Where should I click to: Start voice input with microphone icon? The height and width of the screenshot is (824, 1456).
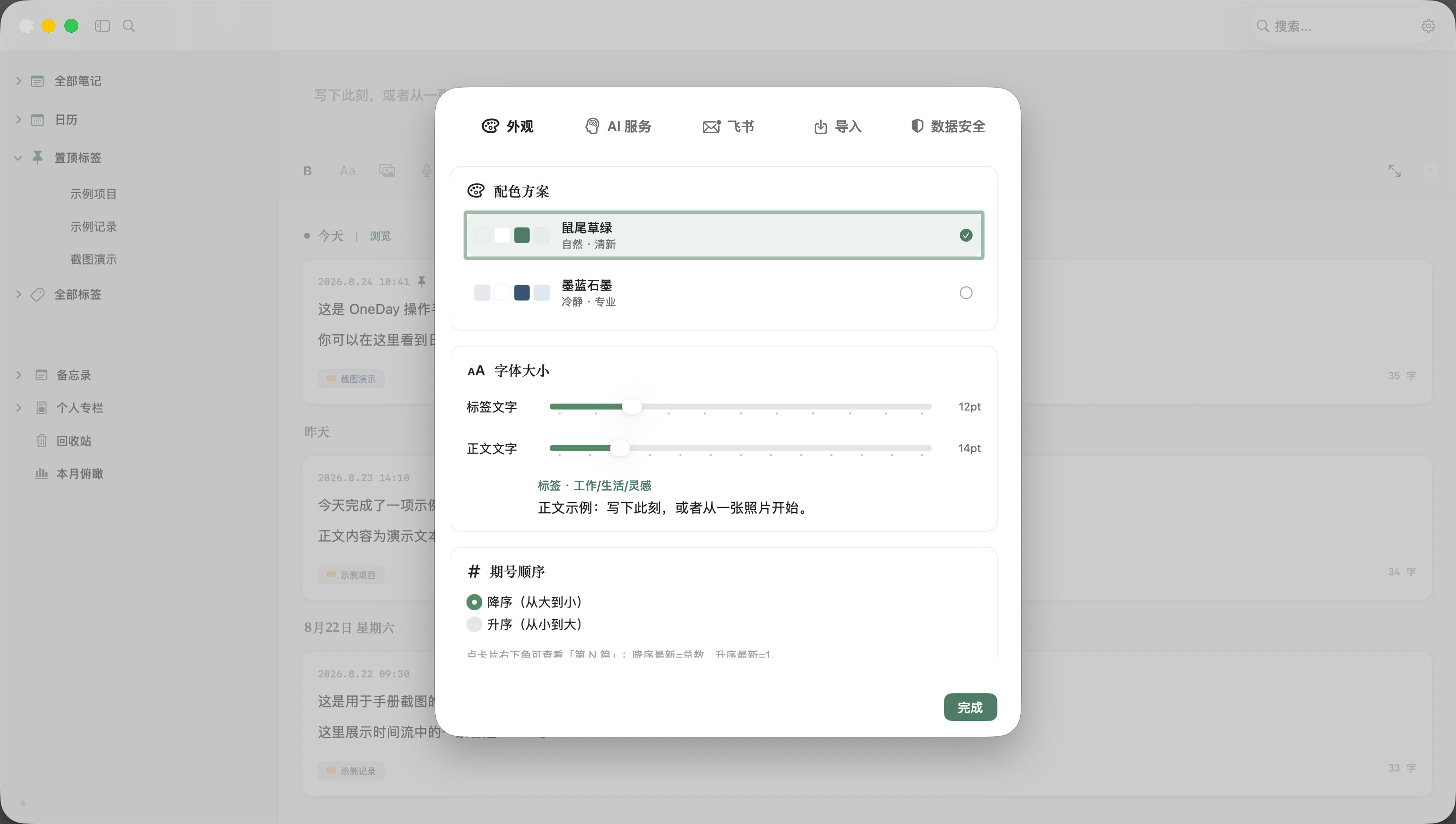click(427, 171)
